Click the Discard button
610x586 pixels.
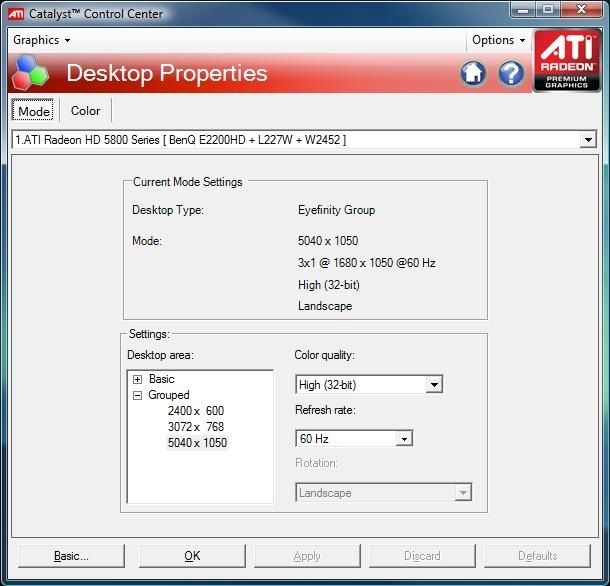point(422,556)
